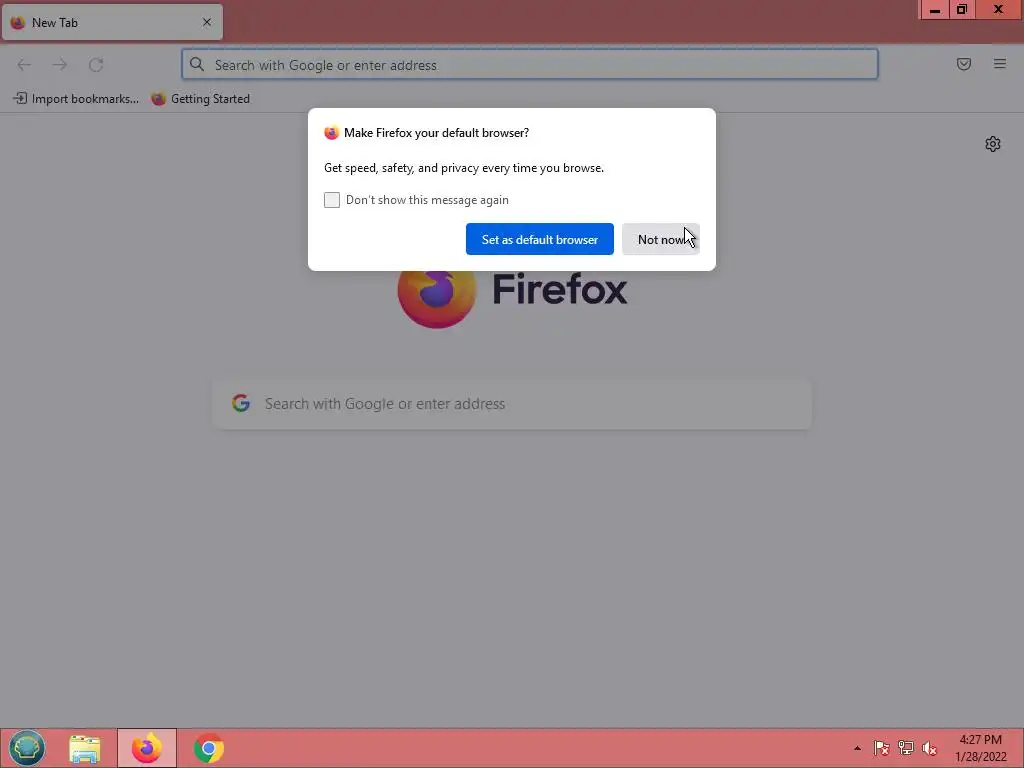Focus the address bar search field

pyautogui.click(x=530, y=65)
